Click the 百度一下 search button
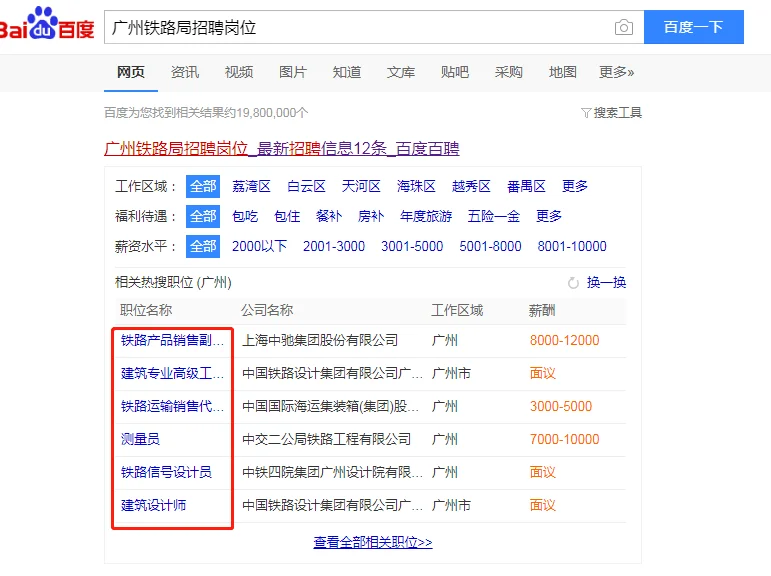Viewport: 771px width, 576px height. (693, 27)
